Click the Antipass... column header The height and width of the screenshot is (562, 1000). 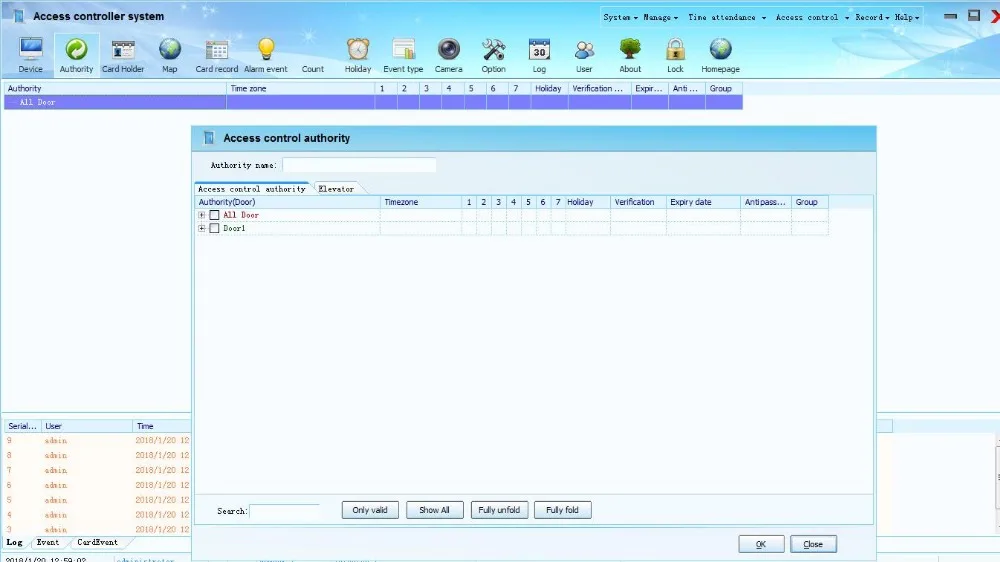point(765,202)
